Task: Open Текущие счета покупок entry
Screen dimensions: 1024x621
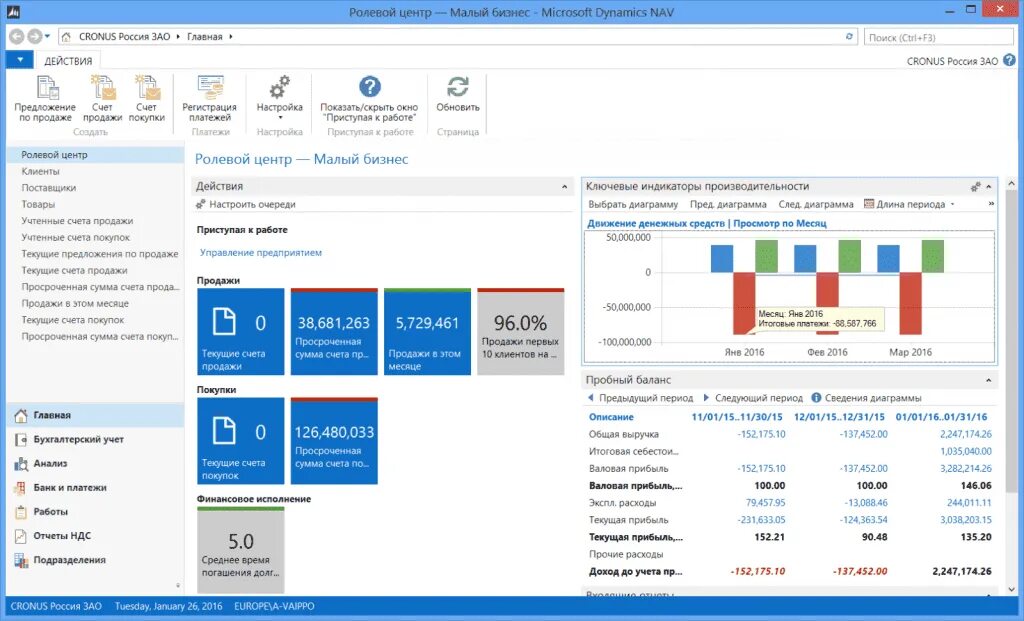Action: pos(72,320)
